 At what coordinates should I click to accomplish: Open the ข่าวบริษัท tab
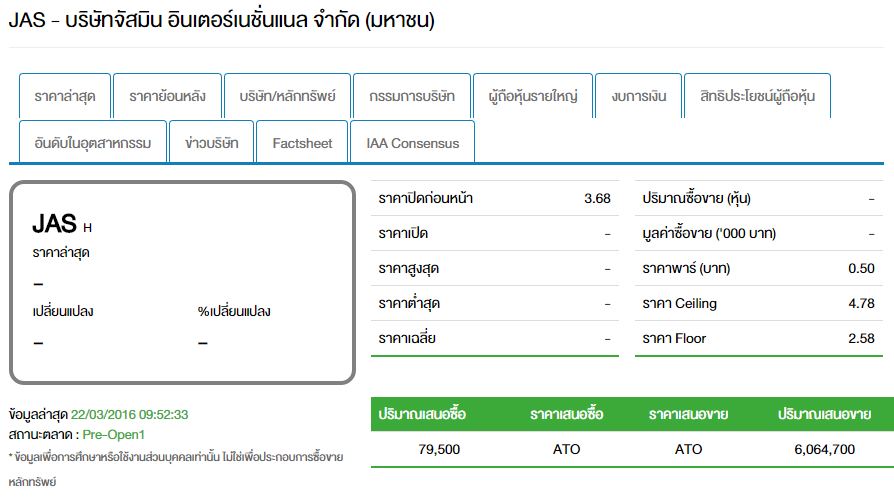point(212,143)
